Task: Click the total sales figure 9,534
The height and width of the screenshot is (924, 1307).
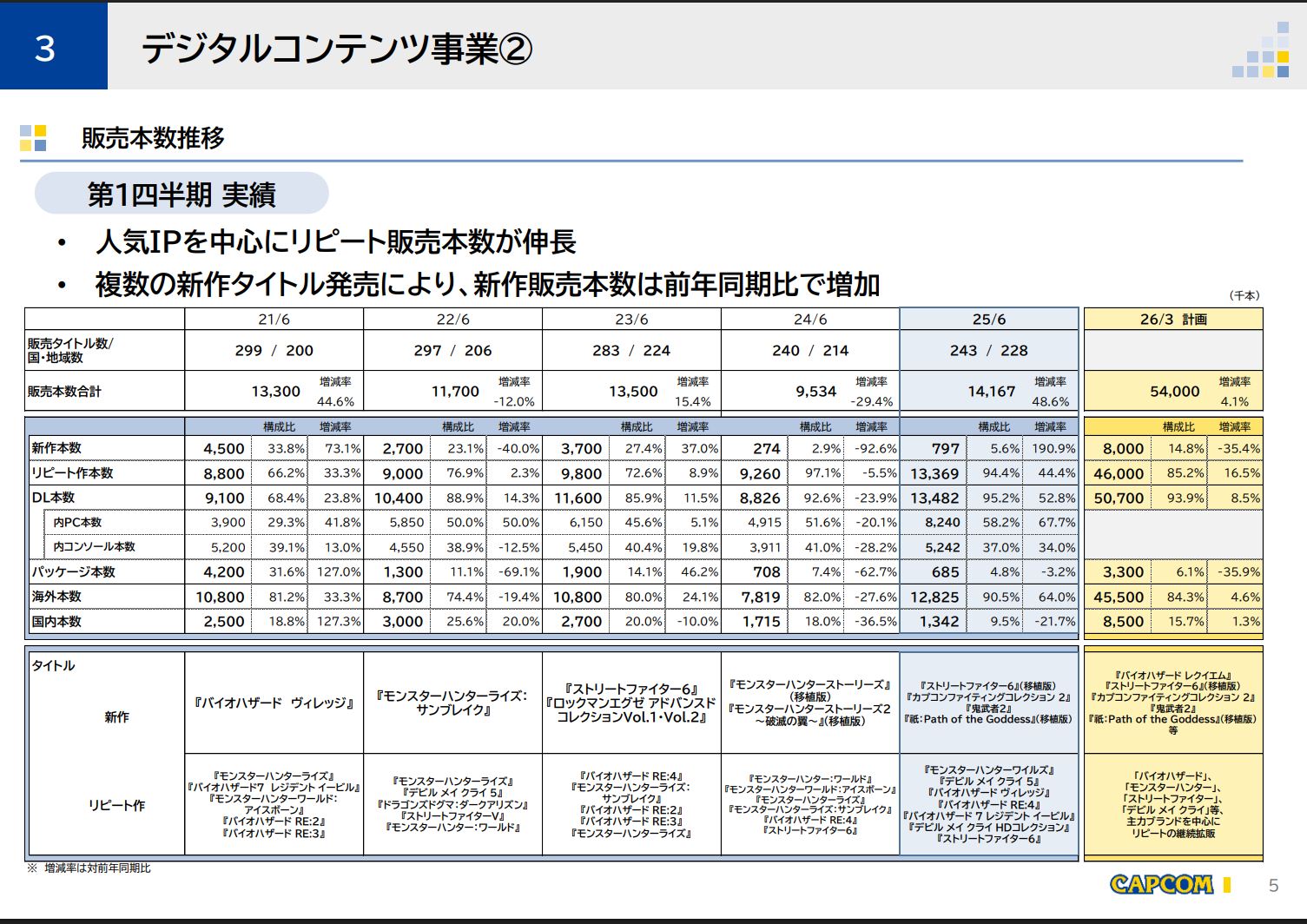Action: tap(816, 392)
